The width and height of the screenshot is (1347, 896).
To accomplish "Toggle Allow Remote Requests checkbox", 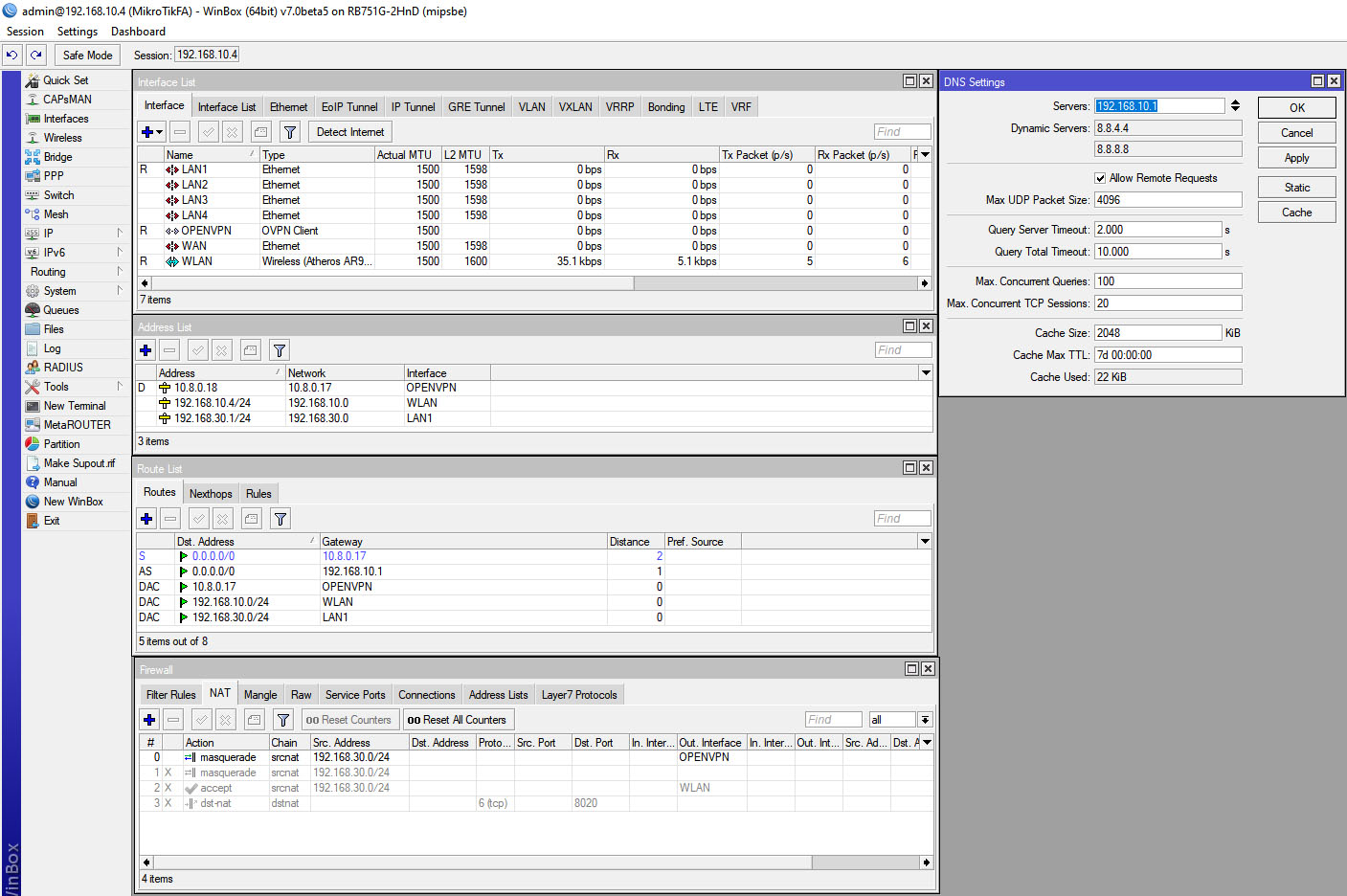I will 1100,178.
